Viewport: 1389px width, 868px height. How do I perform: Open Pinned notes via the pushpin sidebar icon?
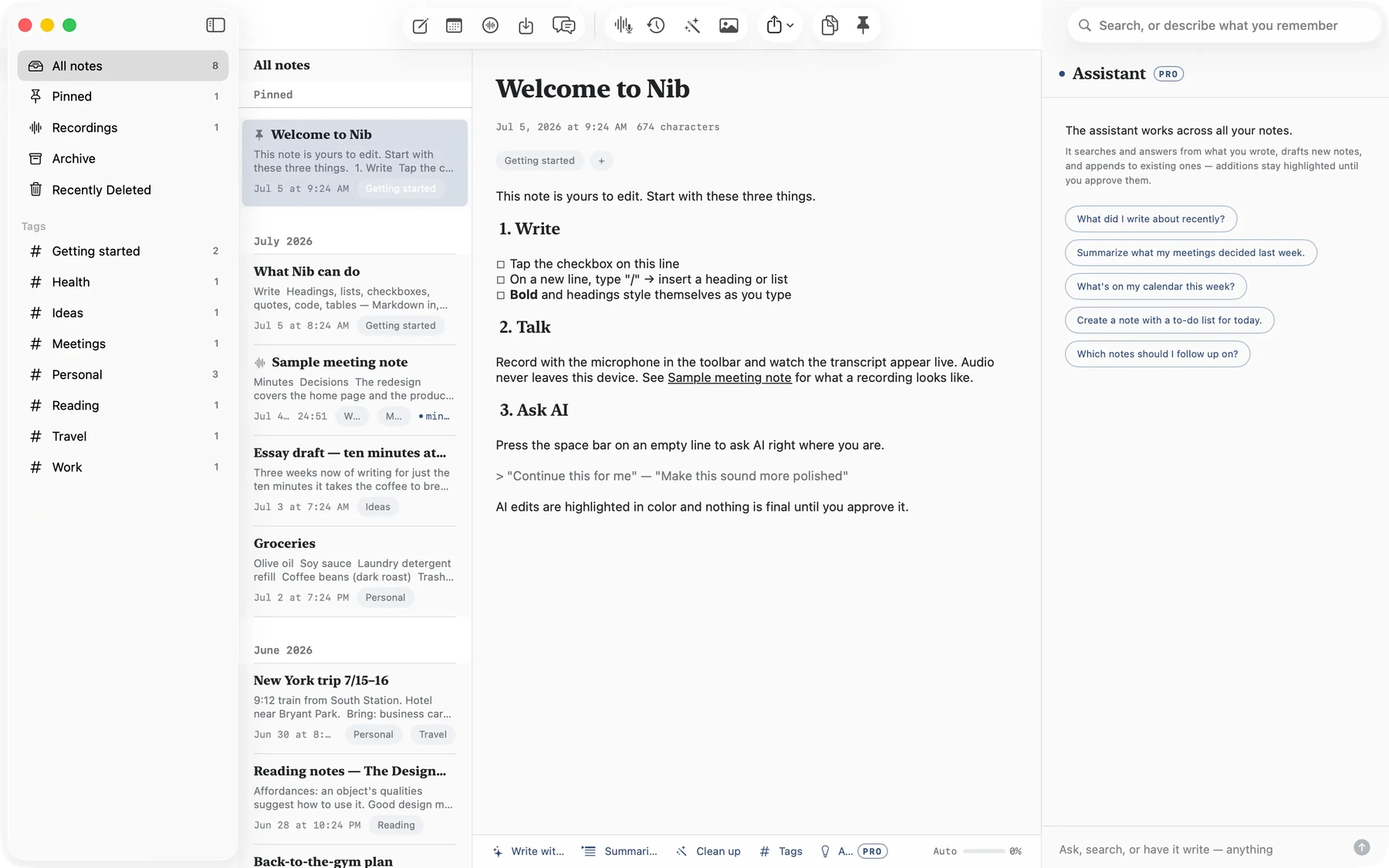click(35, 96)
